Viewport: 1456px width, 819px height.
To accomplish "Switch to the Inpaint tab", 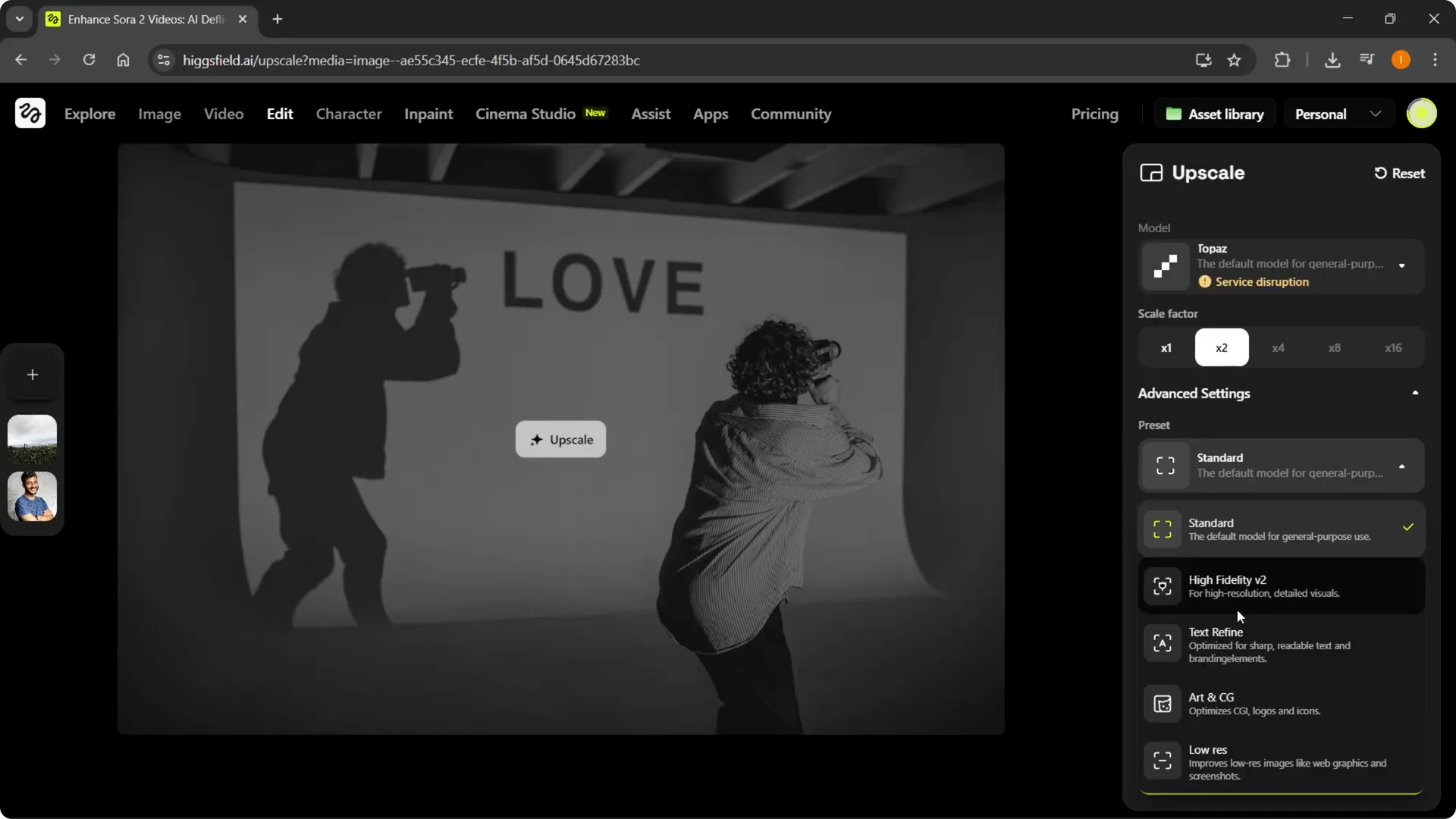I will pos(428,114).
